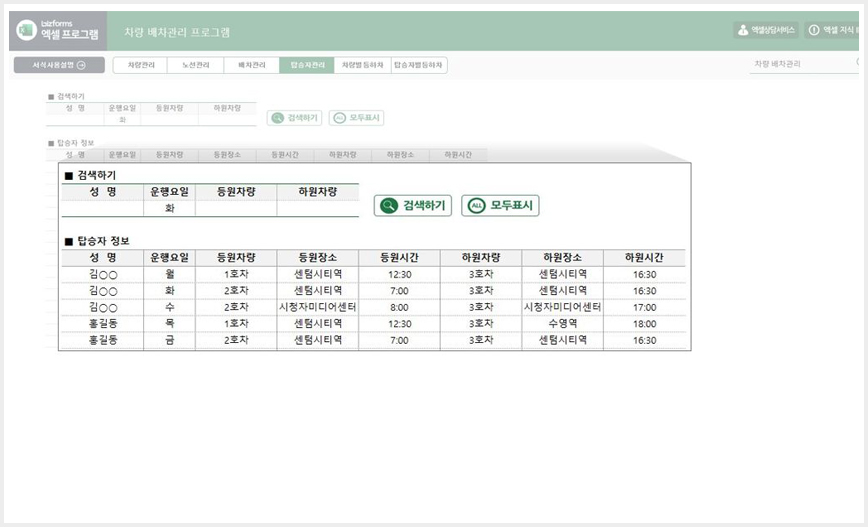Select 홍길동 name in the 금 row
This screenshot has height=527, width=868.
click(102, 340)
